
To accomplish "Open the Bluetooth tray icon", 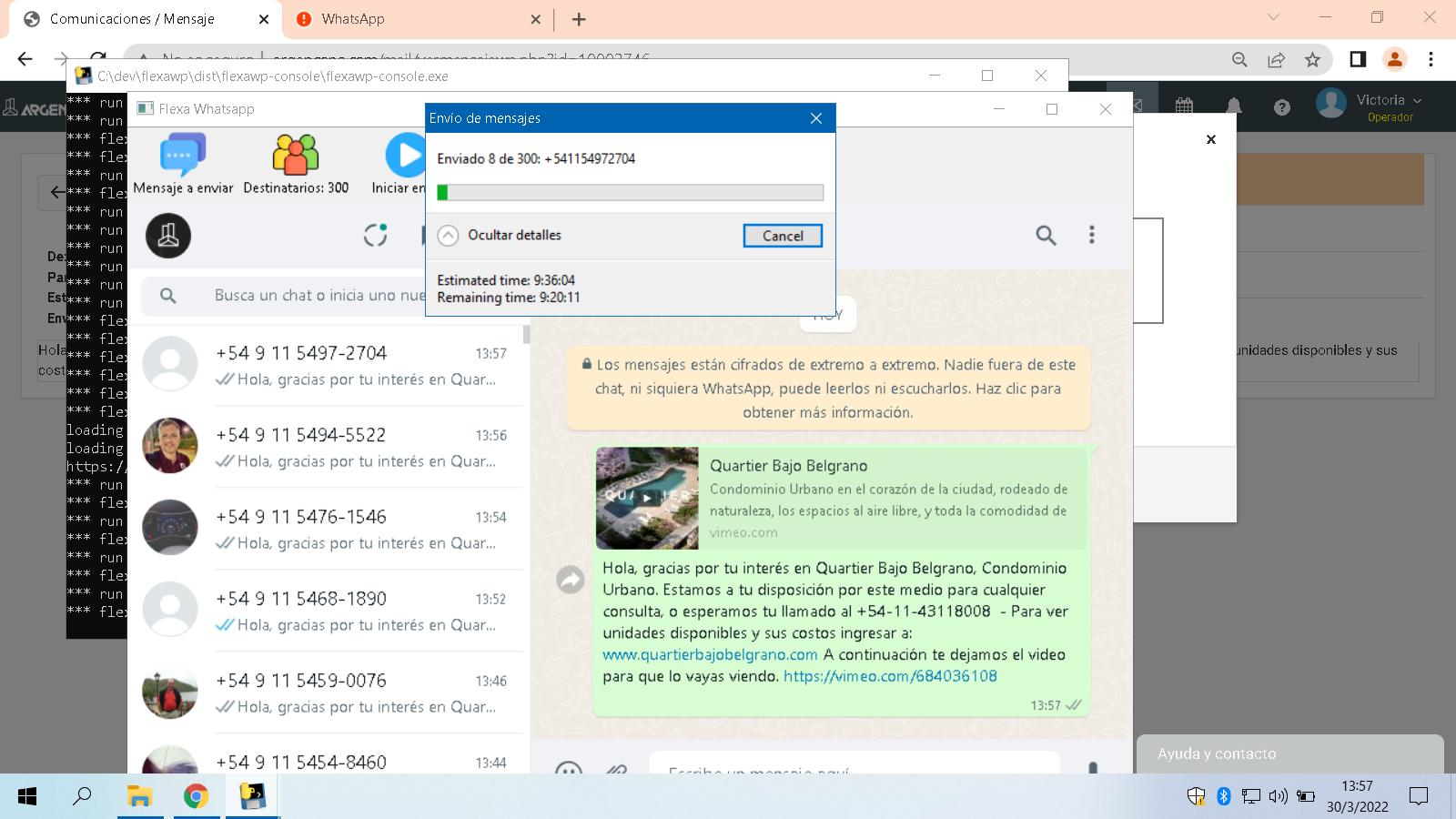I will pos(1224,796).
